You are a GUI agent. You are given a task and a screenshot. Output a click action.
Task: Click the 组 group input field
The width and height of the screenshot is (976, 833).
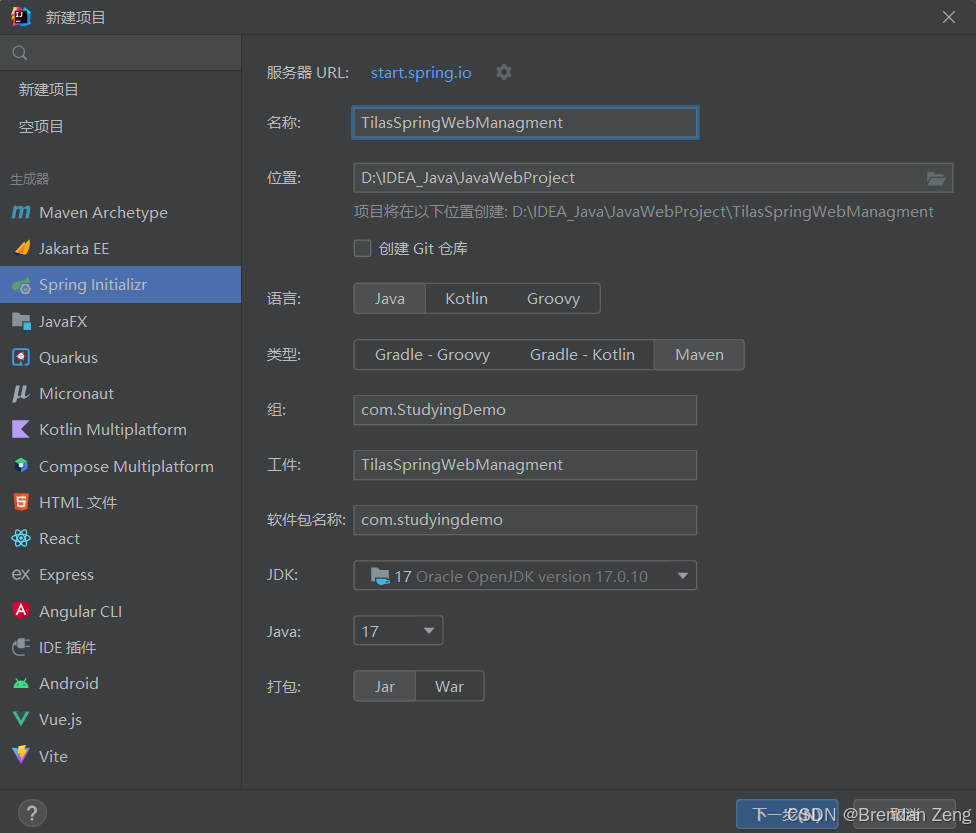(x=525, y=410)
